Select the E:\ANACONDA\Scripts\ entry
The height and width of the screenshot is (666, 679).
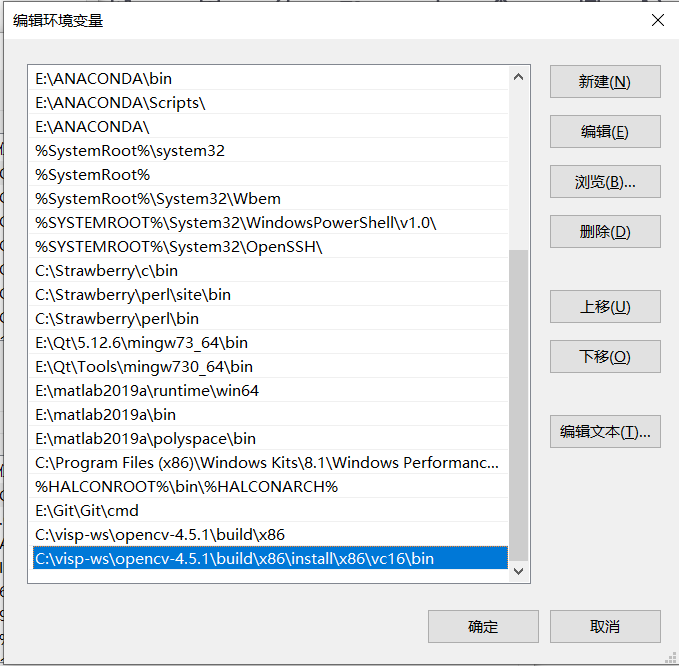coord(268,103)
